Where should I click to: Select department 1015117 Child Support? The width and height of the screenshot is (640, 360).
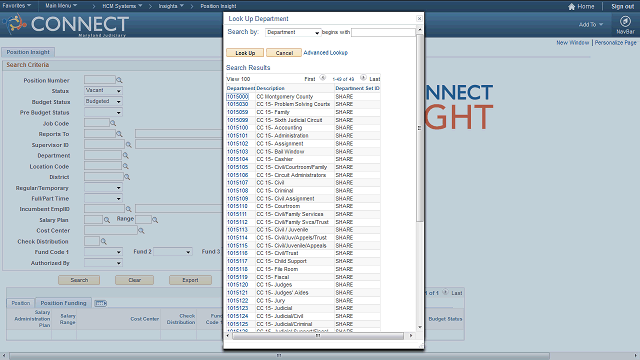(237, 261)
